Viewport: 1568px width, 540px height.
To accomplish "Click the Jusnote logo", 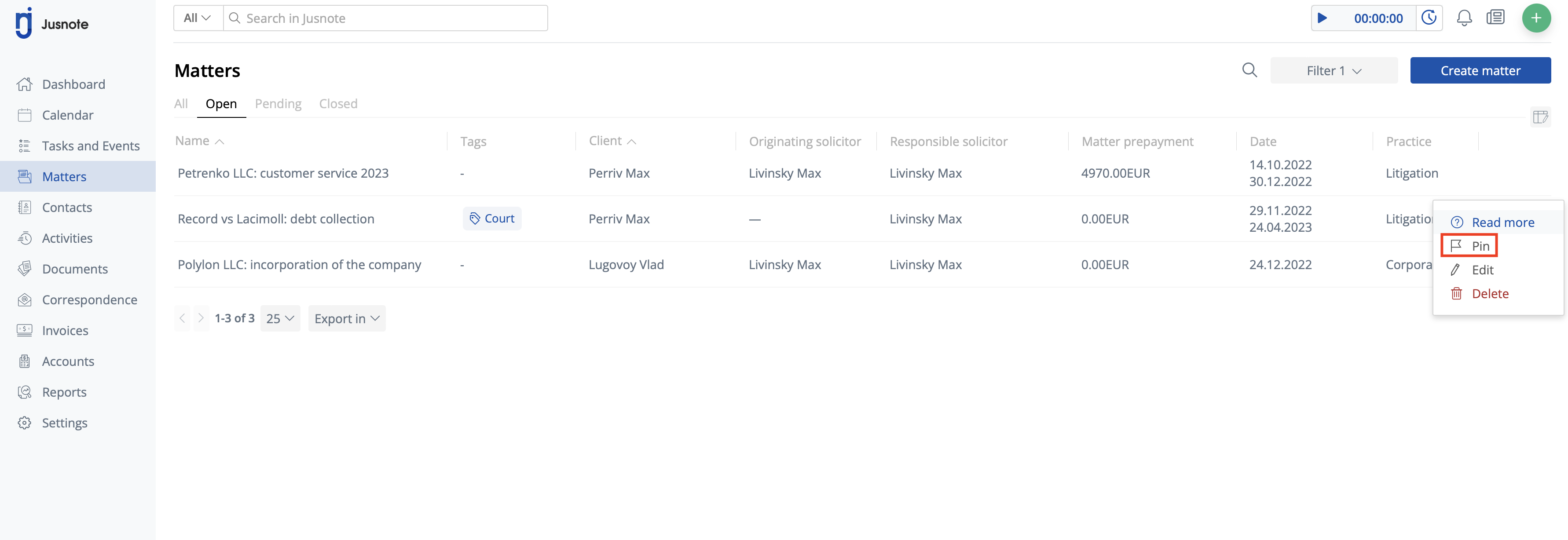I will pyautogui.click(x=52, y=23).
